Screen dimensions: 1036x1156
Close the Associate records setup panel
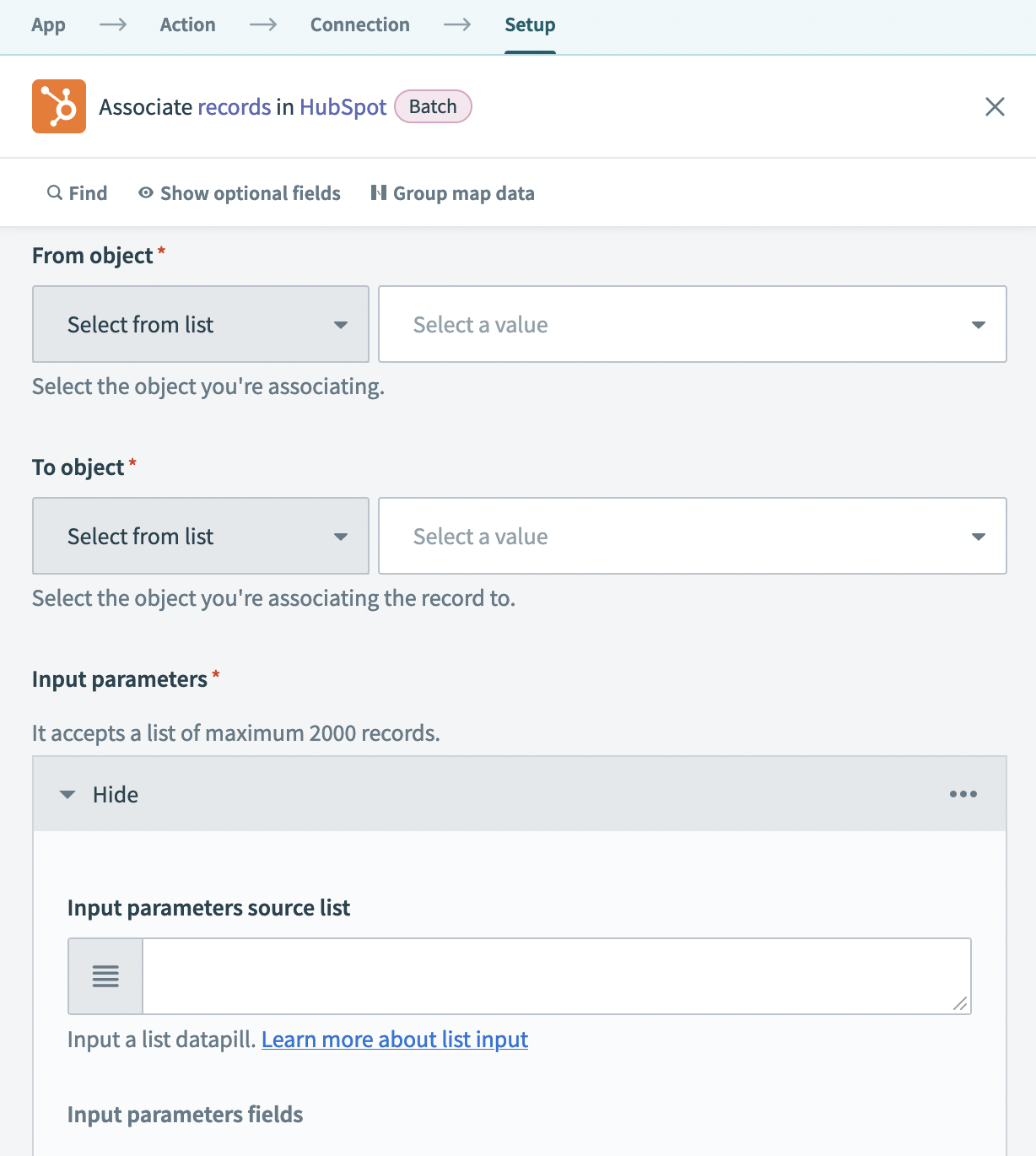995,106
